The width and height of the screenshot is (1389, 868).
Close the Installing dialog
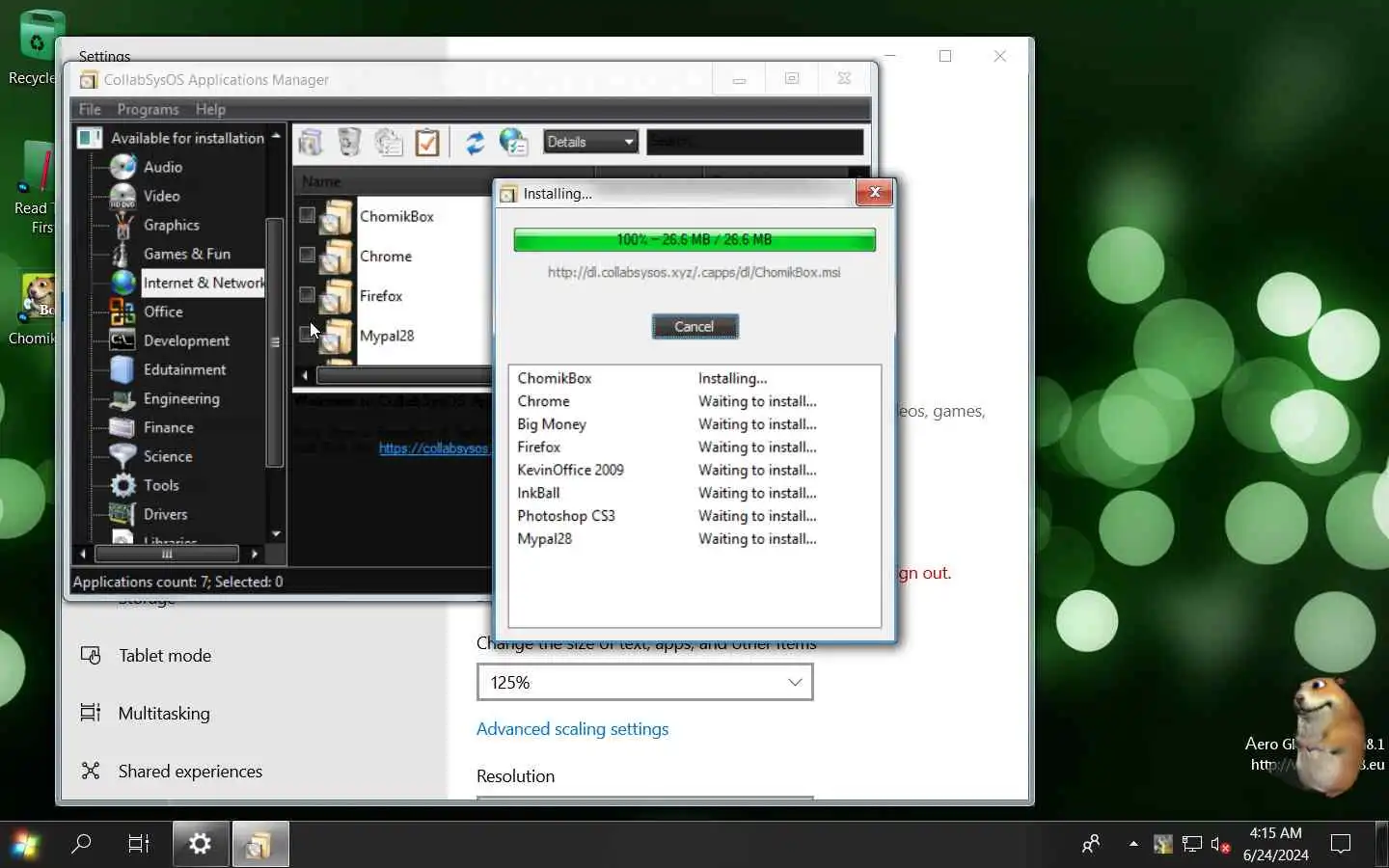[x=874, y=193]
